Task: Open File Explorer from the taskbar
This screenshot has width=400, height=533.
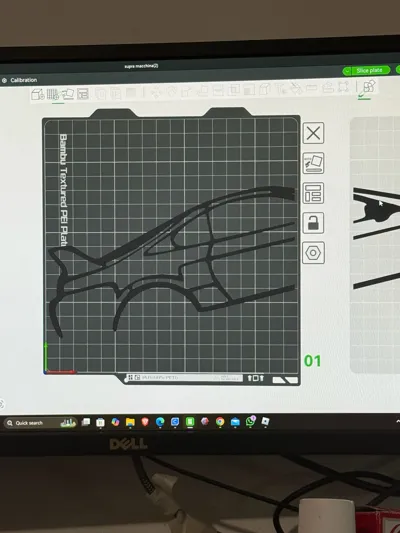Action: 130,422
